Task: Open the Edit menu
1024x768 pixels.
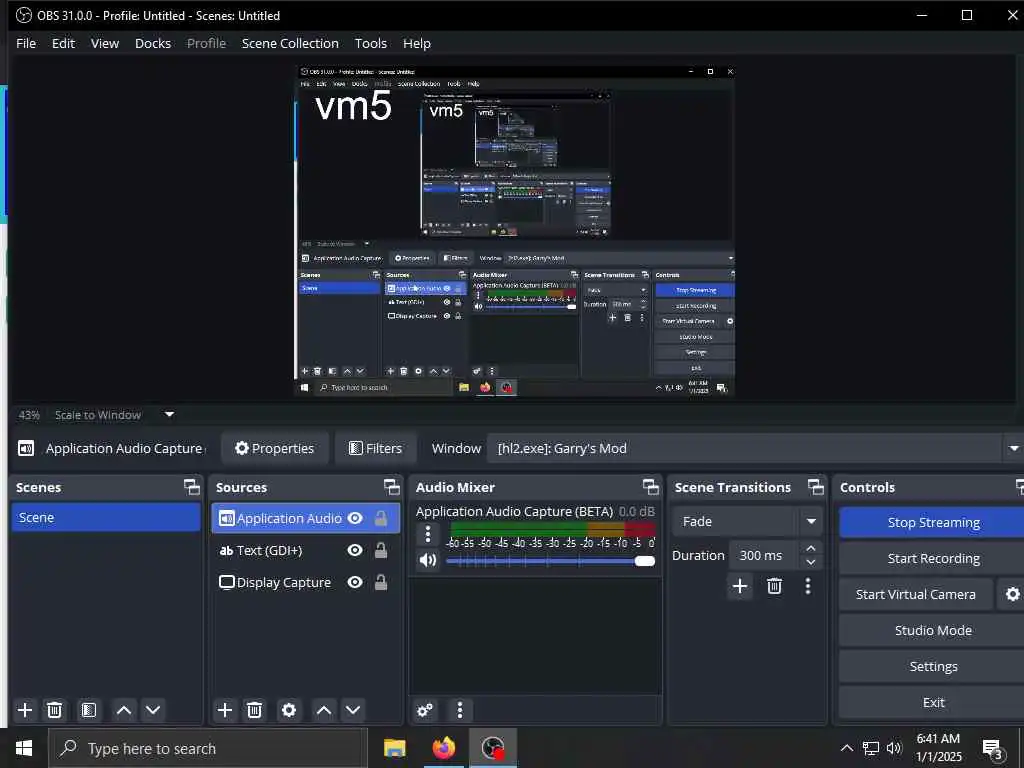Action: pos(63,43)
